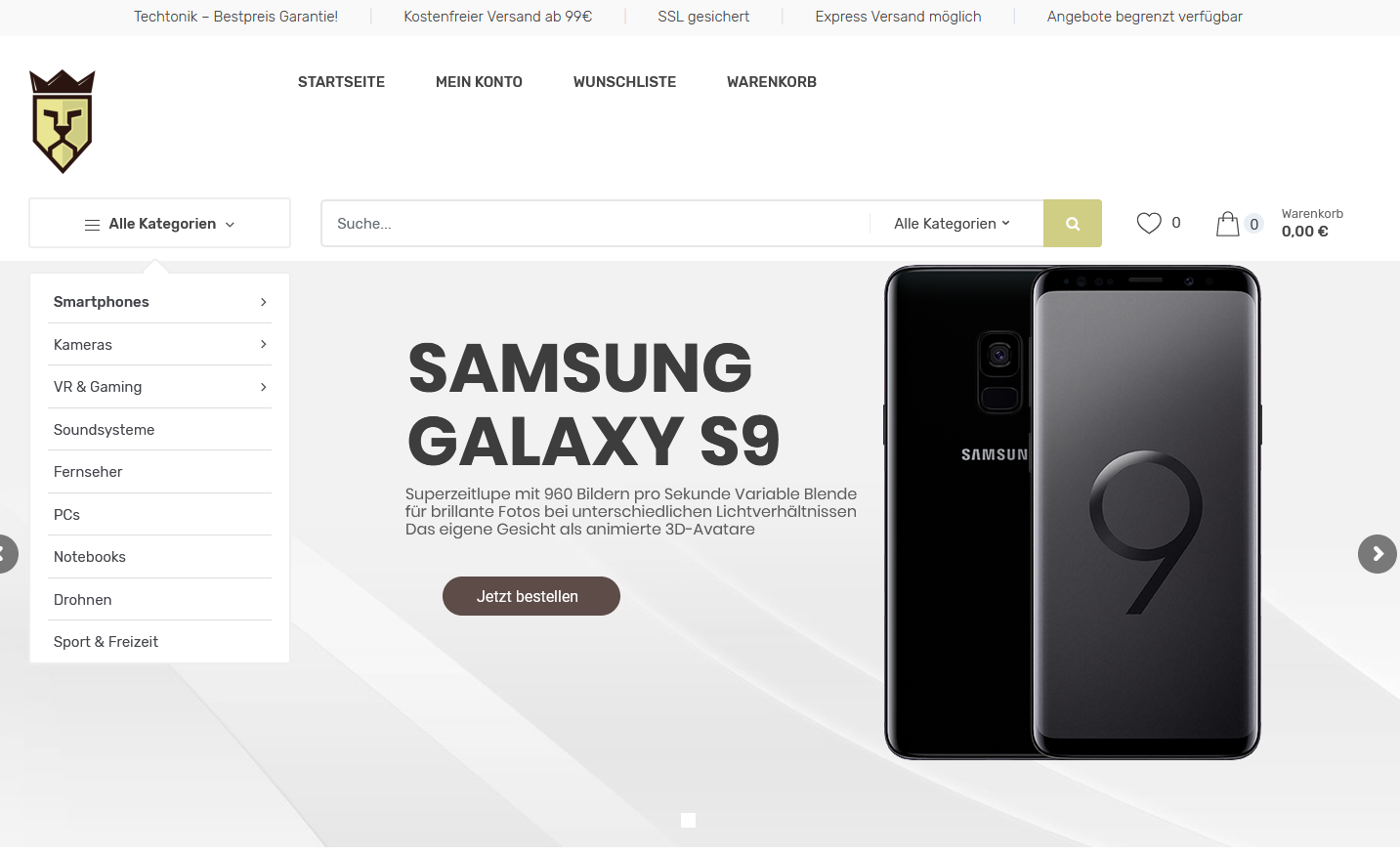
Task: Go to WUNSCHLISTE page
Action: click(624, 82)
